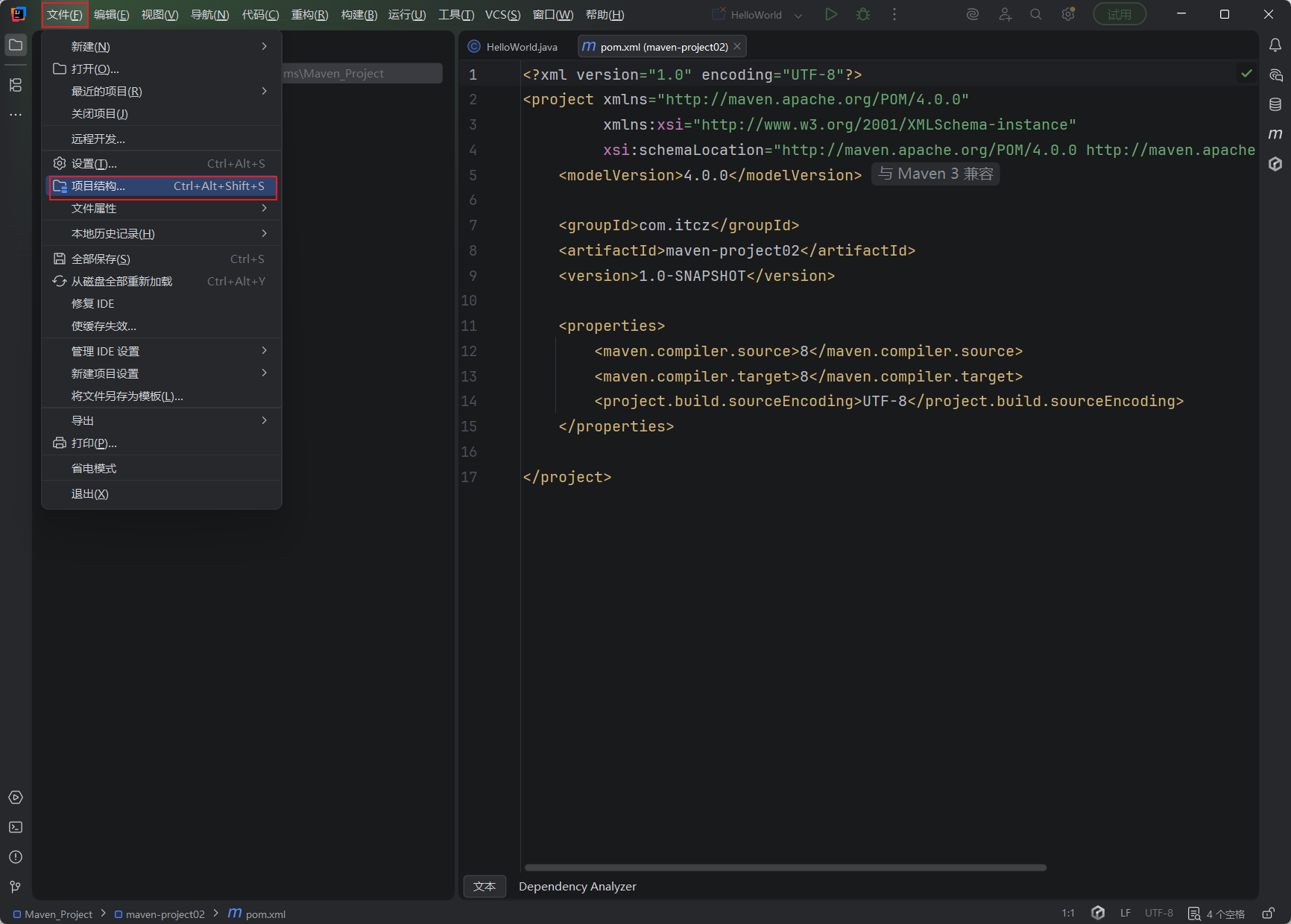Open the Structure tool window icon
The height and width of the screenshot is (924, 1291).
(16, 85)
